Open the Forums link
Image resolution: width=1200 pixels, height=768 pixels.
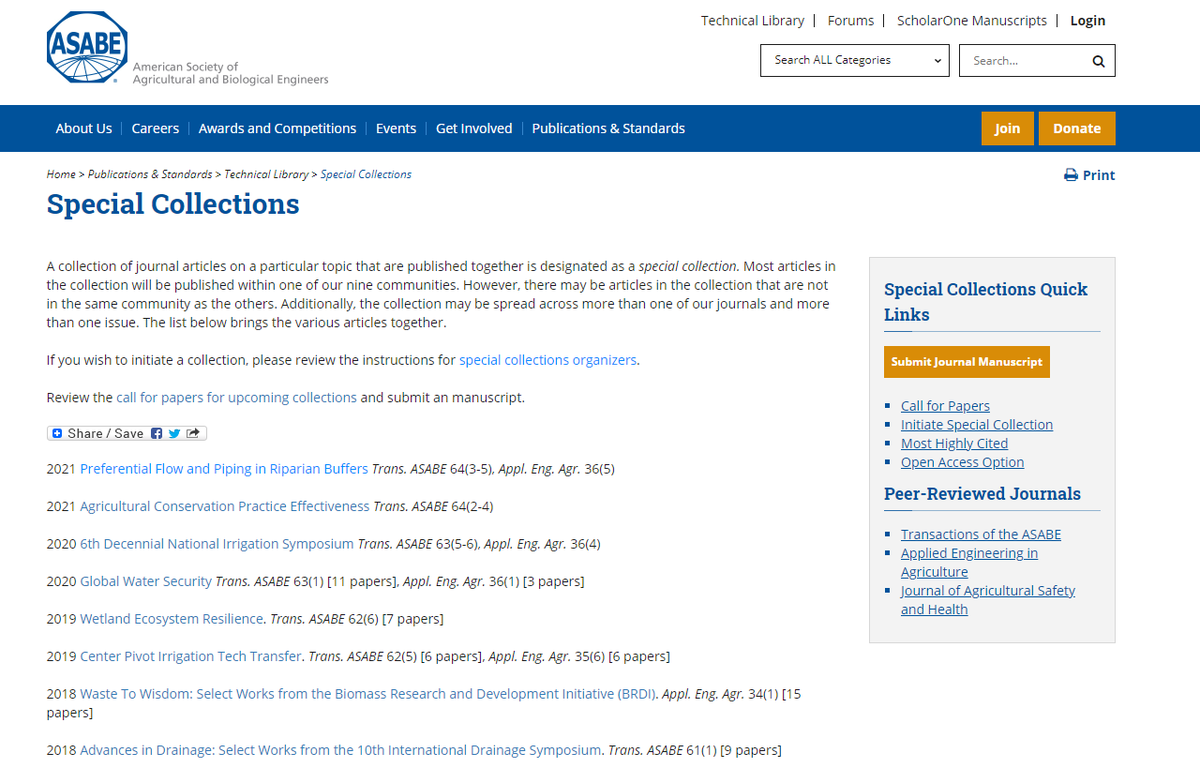pos(851,20)
